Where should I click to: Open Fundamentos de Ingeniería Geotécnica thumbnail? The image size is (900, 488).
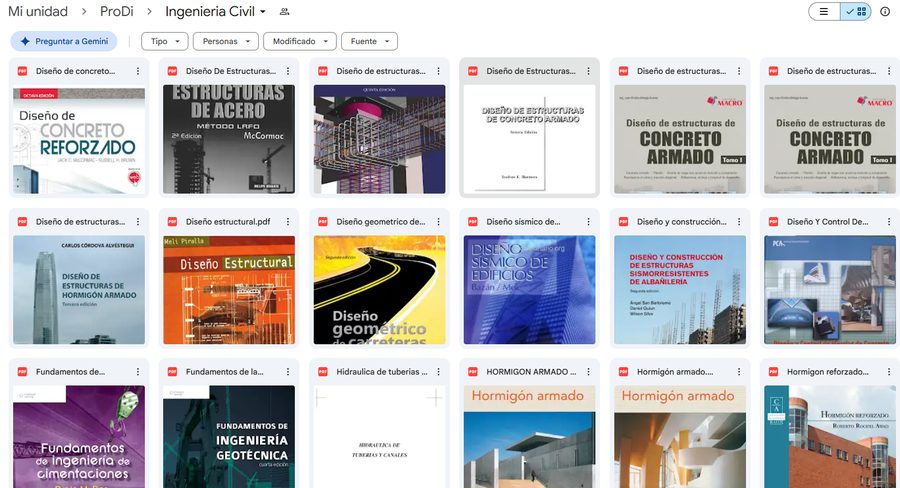[x=229, y=437]
